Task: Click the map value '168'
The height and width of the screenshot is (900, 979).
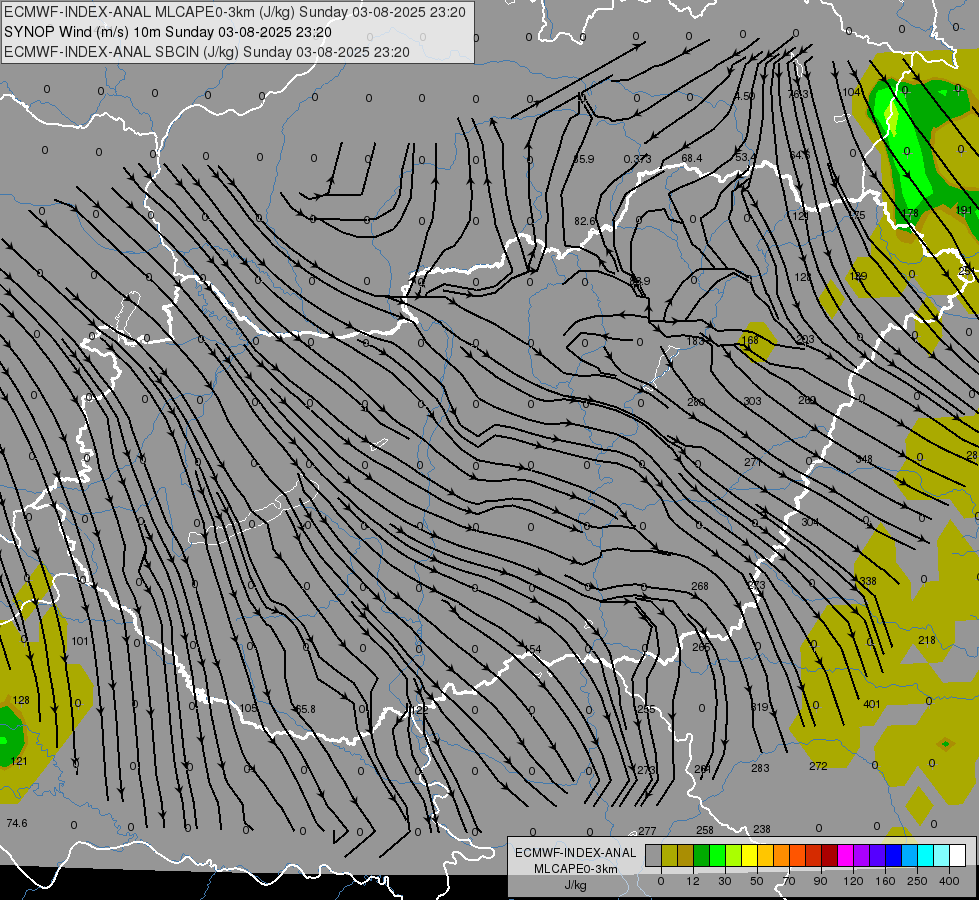Action: (750, 340)
